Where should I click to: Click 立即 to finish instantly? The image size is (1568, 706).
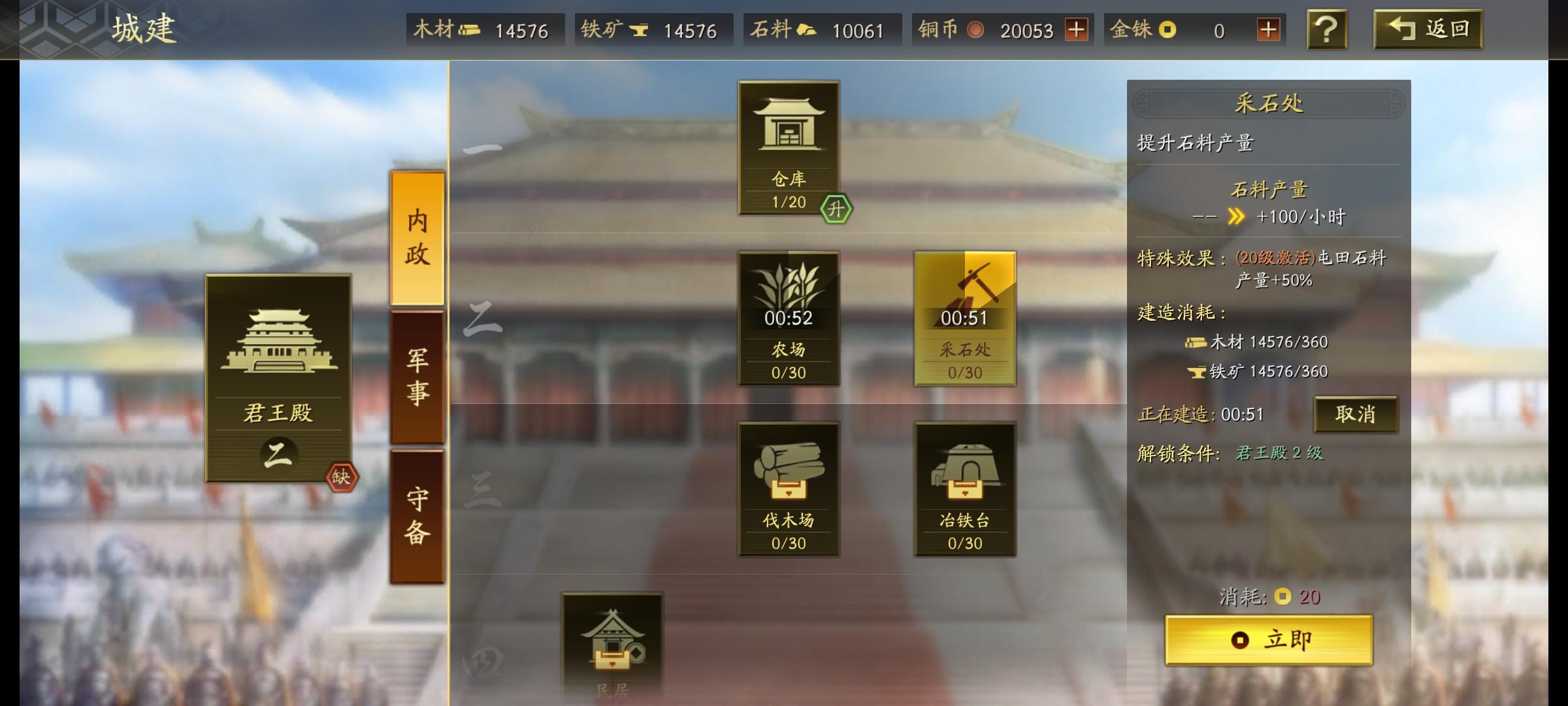pos(1269,639)
